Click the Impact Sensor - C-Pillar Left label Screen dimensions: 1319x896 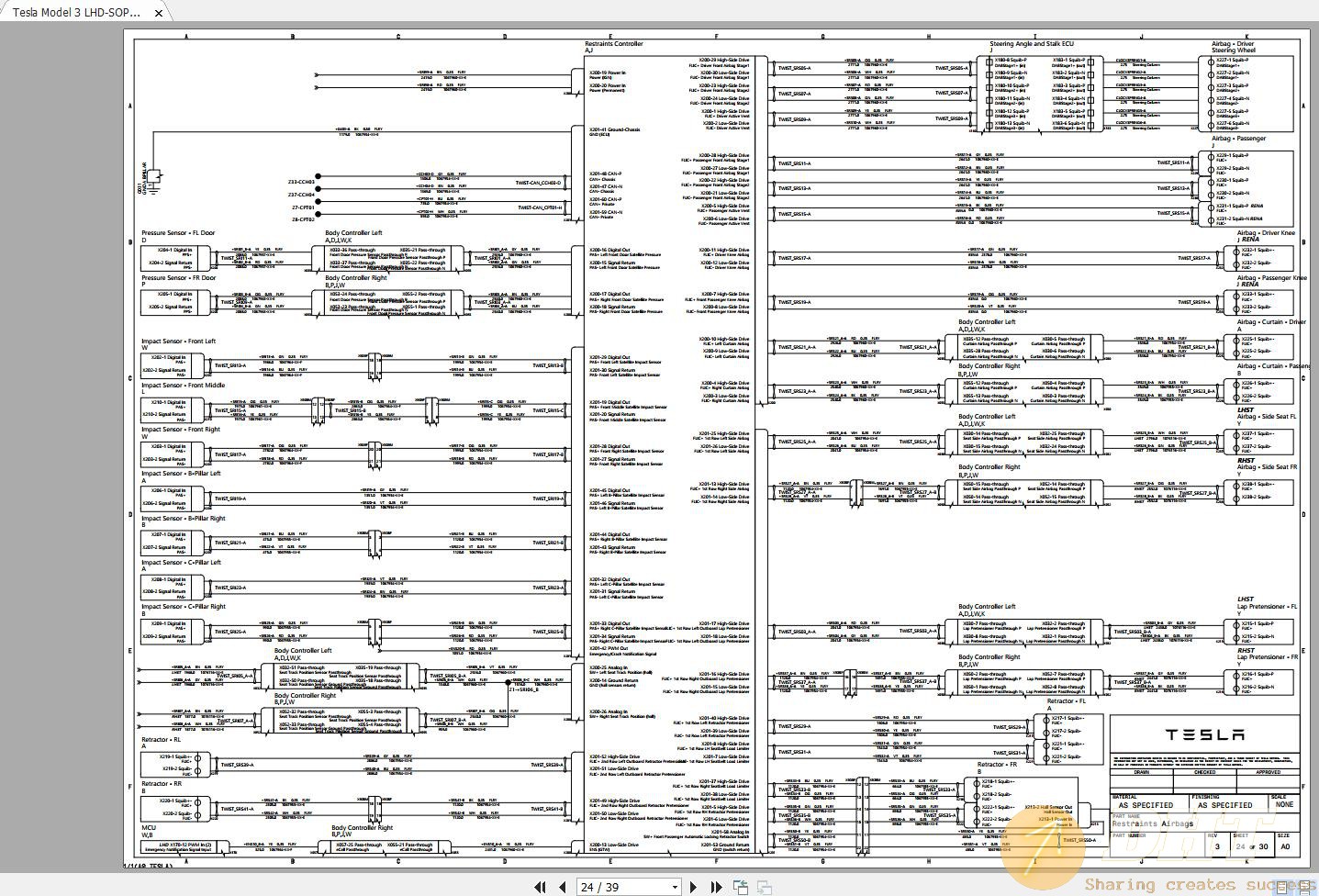pyautogui.click(x=181, y=562)
